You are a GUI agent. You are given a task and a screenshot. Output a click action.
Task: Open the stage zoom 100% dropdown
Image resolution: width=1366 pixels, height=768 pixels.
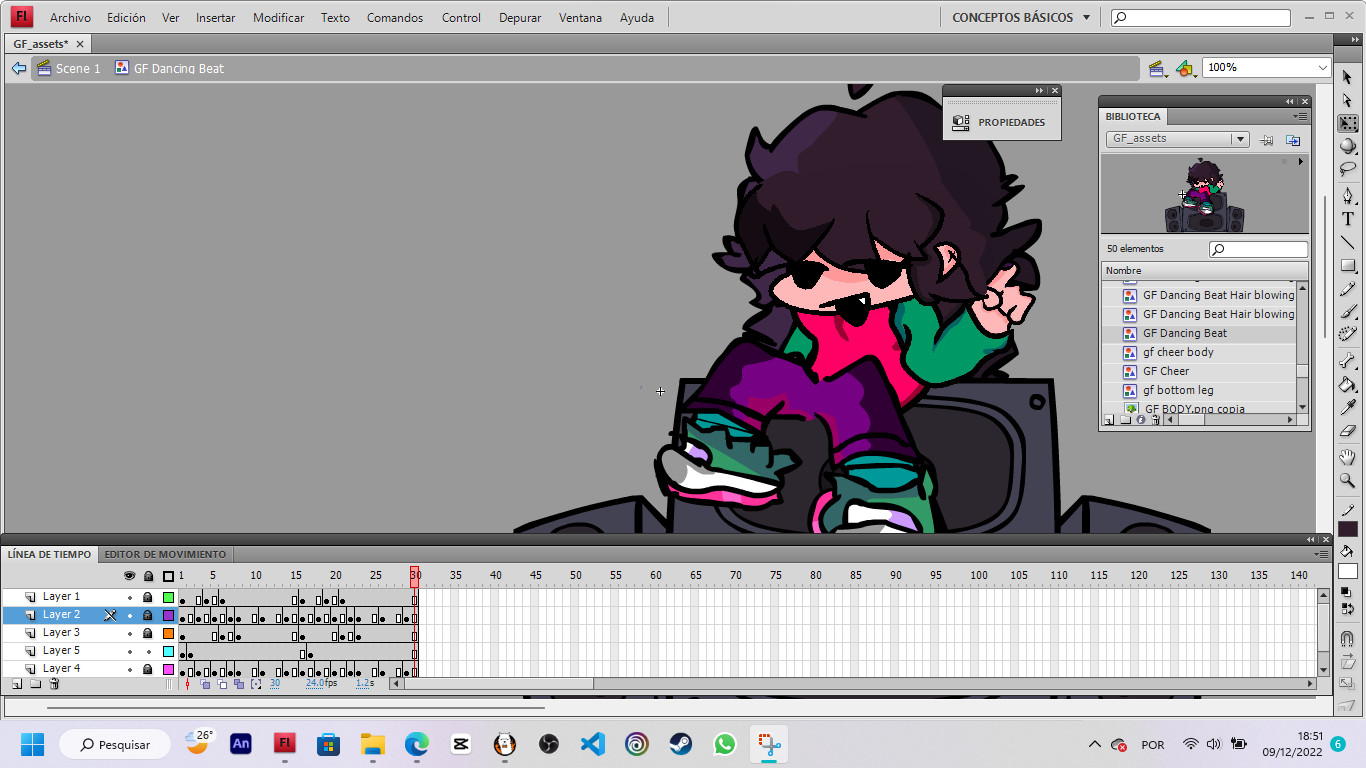[x=1322, y=68]
